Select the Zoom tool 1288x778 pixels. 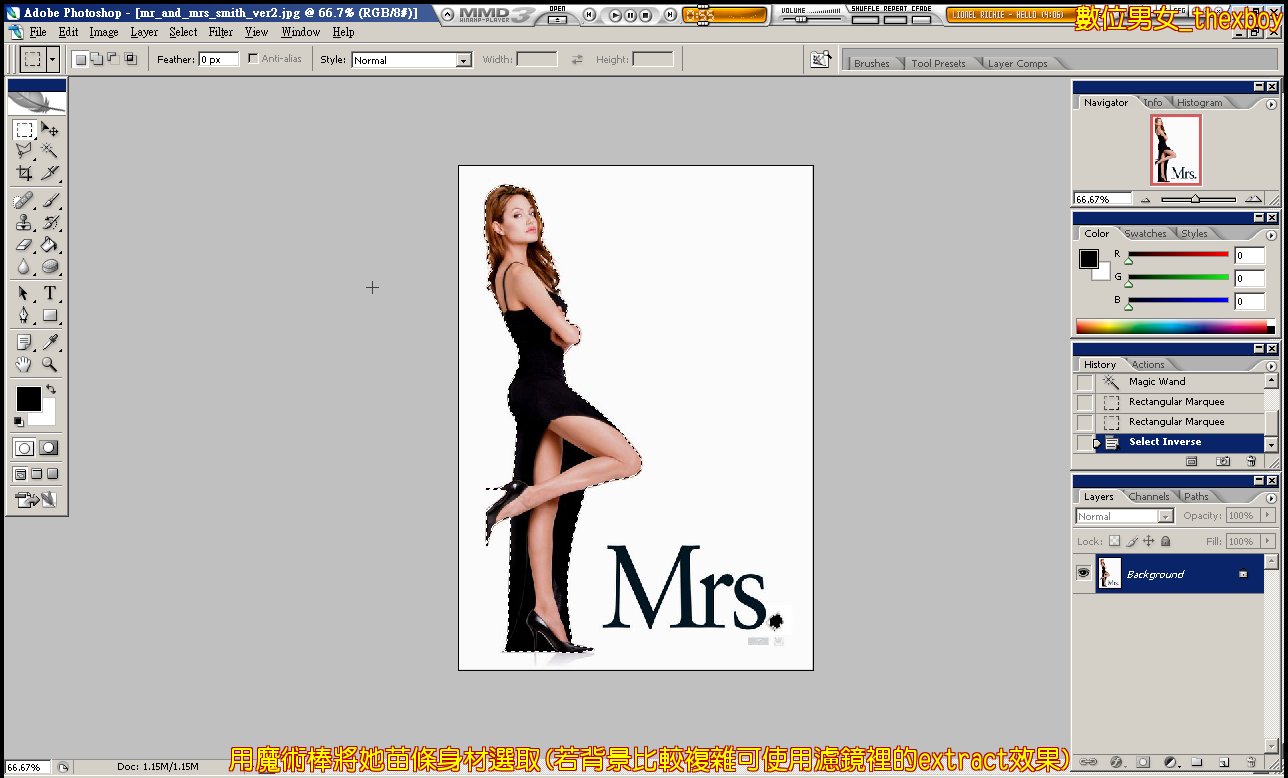[50, 365]
